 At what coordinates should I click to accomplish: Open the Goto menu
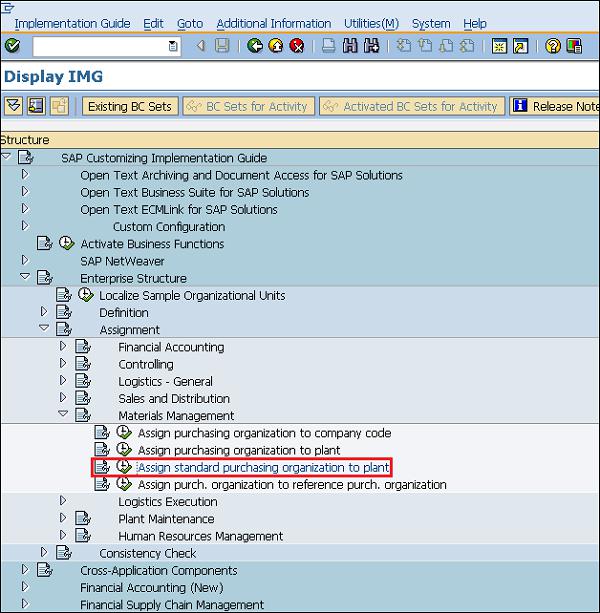point(190,23)
